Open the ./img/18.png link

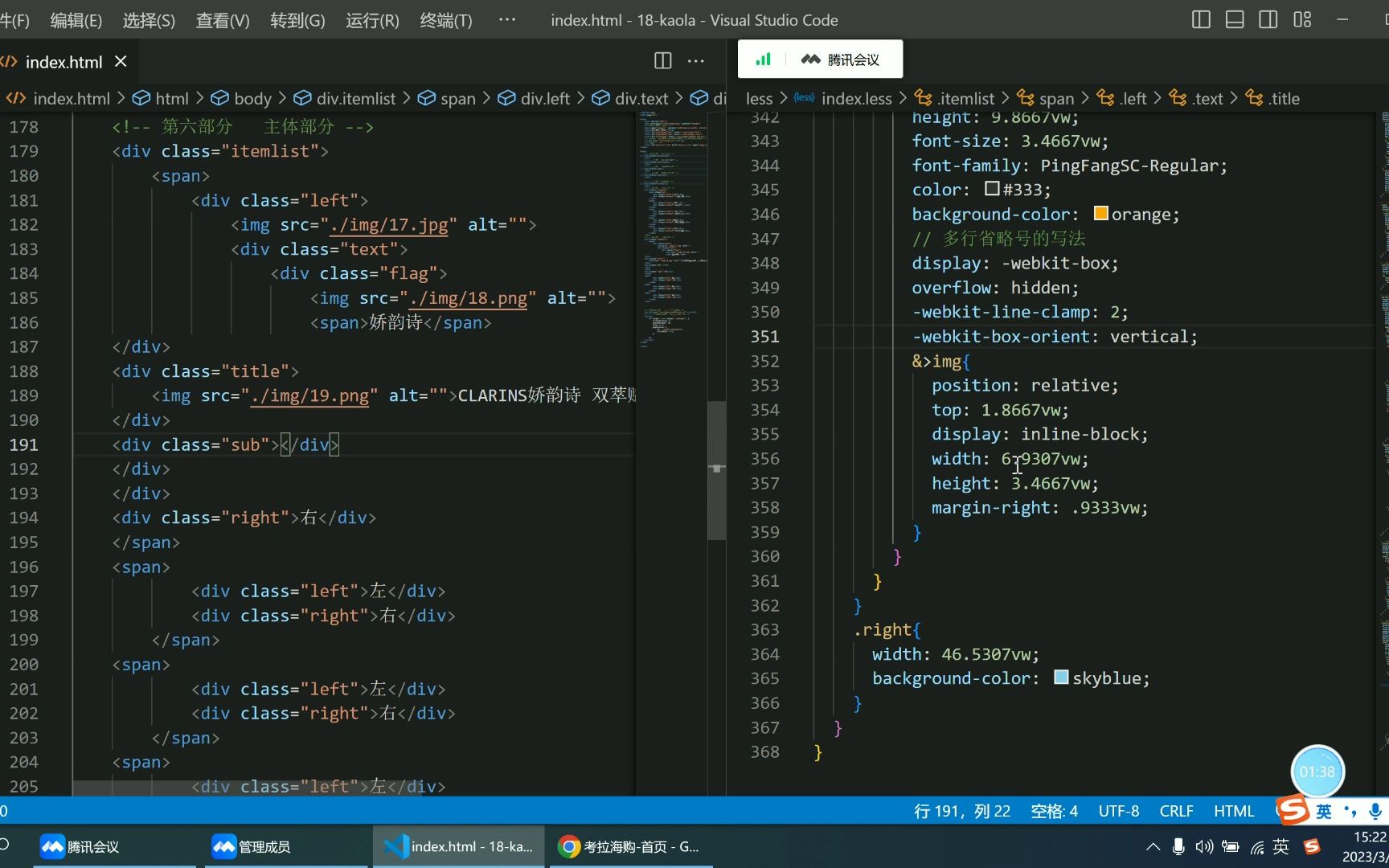tap(469, 298)
